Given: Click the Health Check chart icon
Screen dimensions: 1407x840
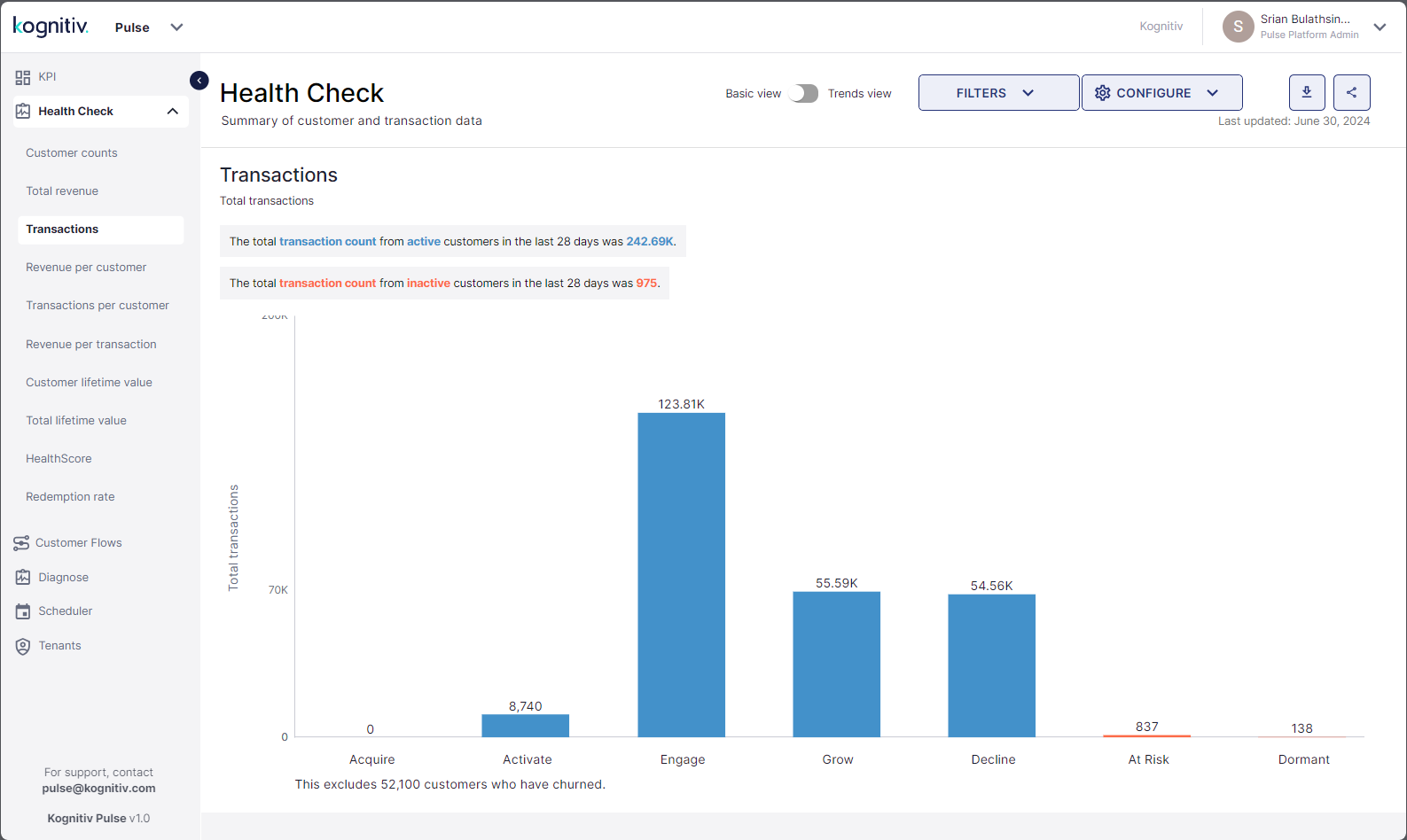Looking at the screenshot, I should (23, 112).
